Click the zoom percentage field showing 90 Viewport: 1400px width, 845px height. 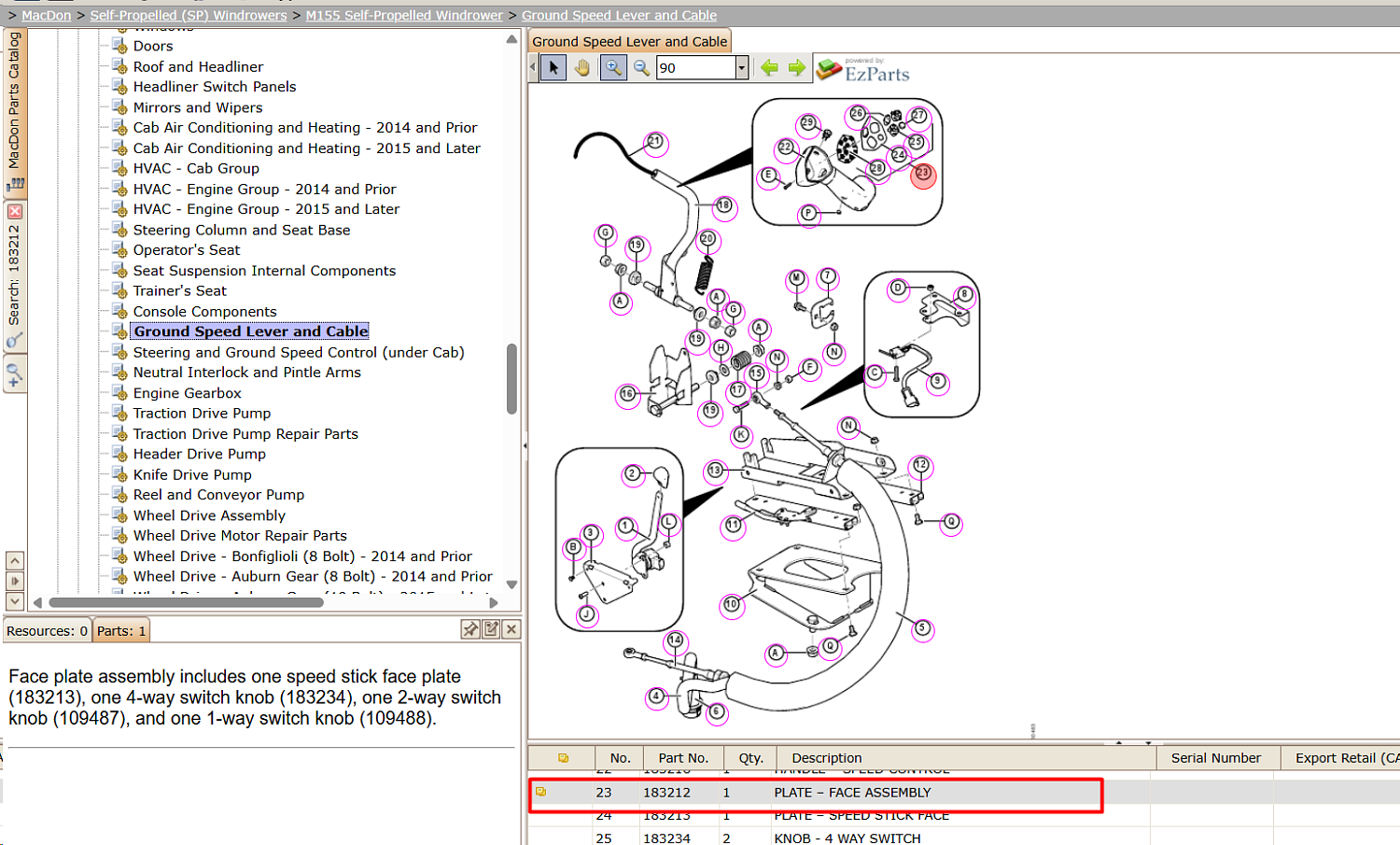(x=696, y=67)
